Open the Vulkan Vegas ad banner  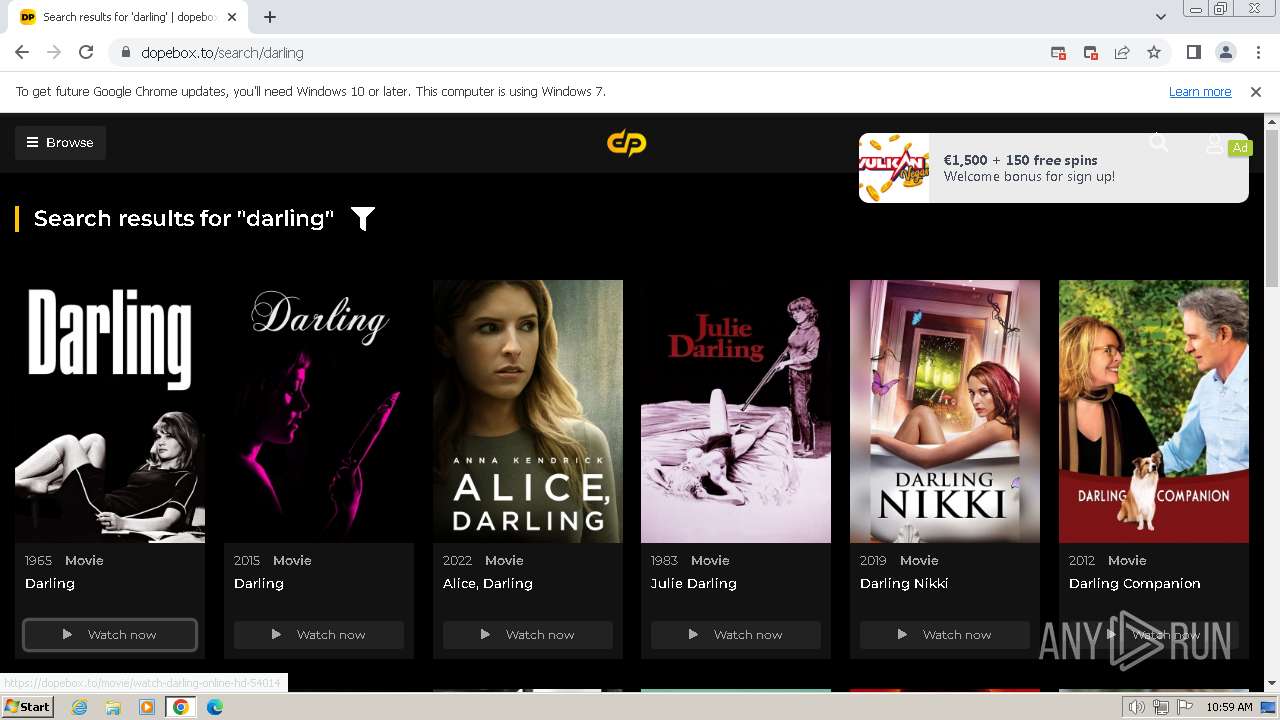pyautogui.click(x=1053, y=168)
